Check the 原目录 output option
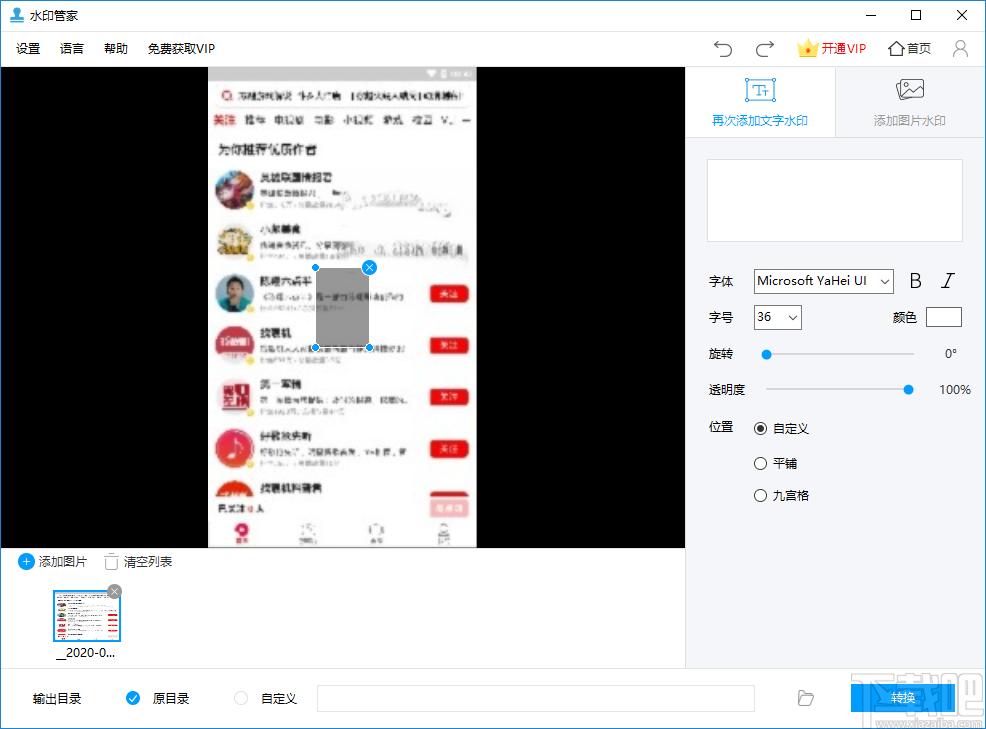 pos(133,698)
